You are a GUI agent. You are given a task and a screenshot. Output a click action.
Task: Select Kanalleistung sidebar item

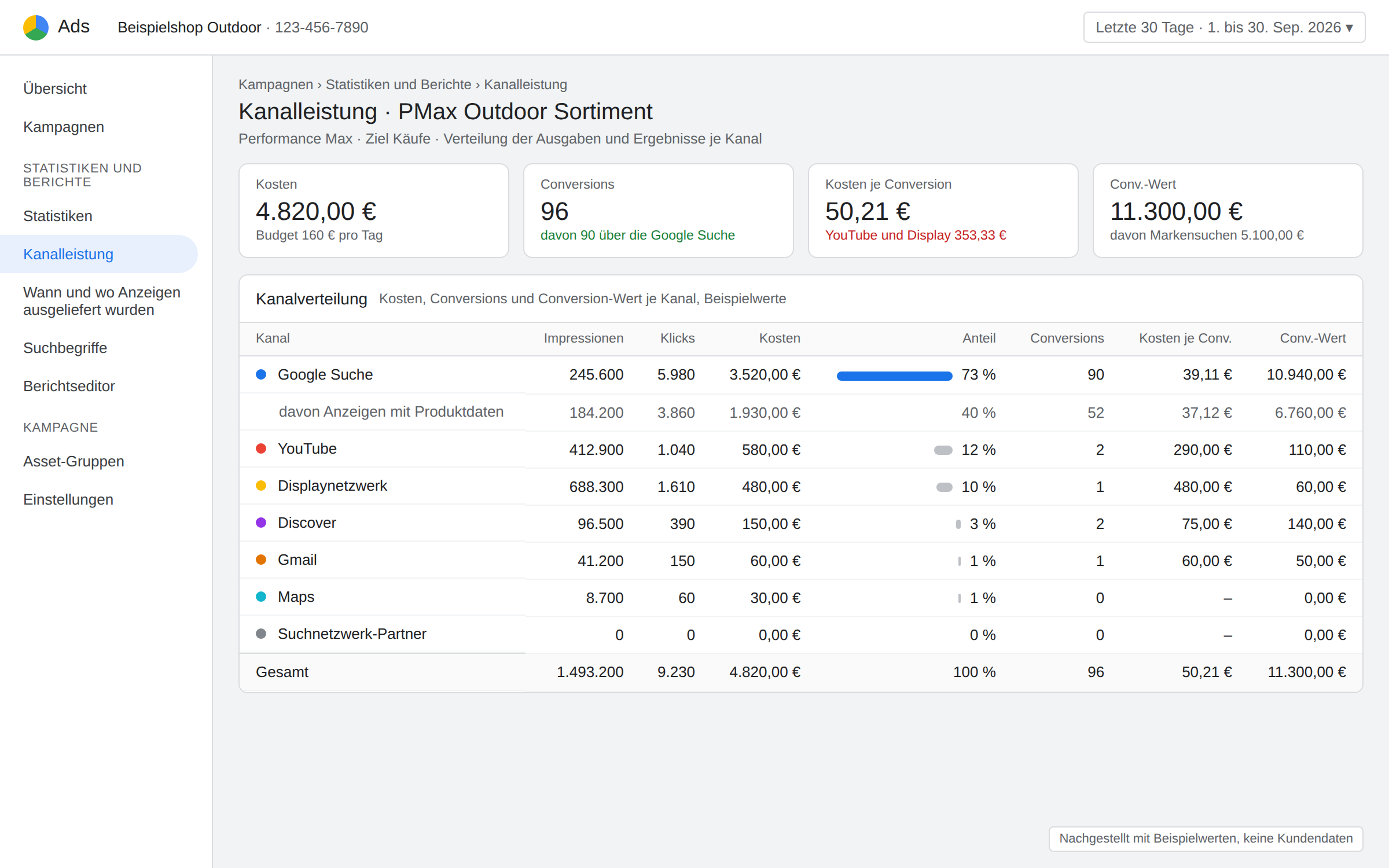point(99,254)
